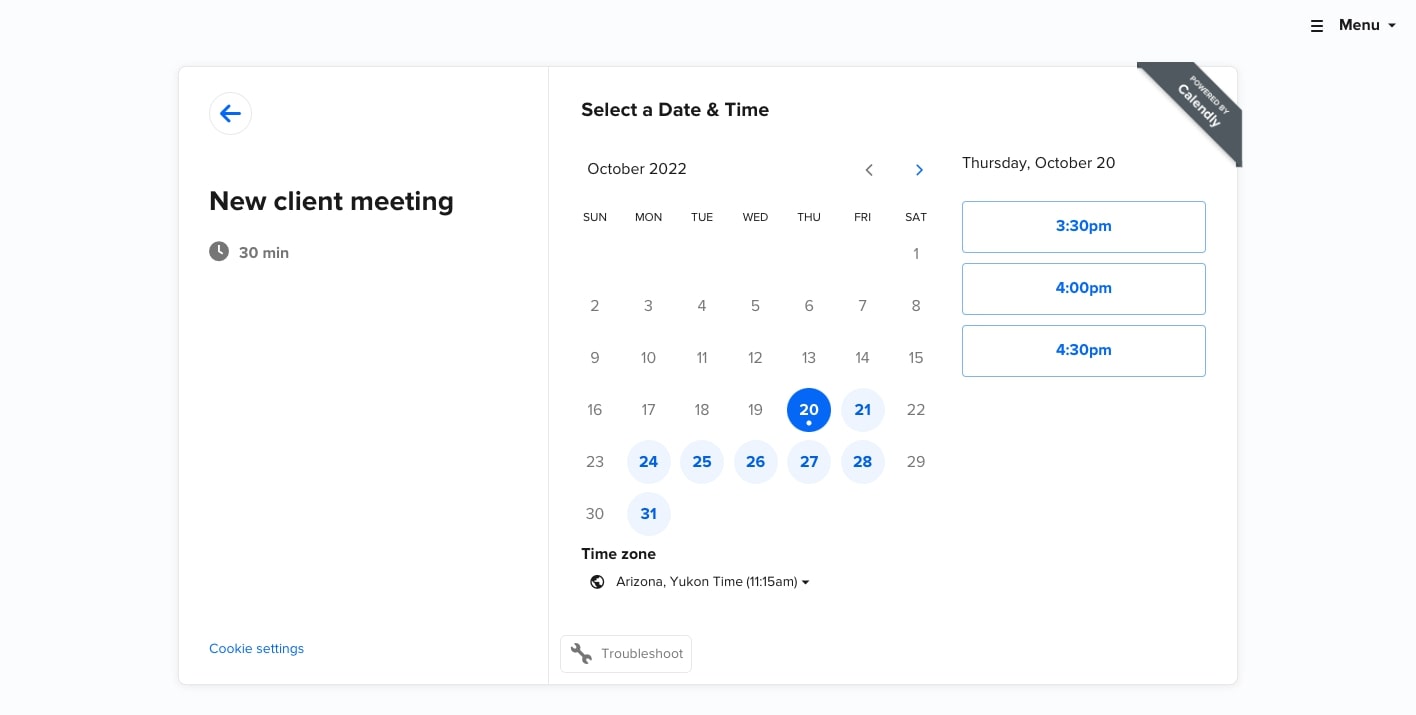Select the currently highlighted October 20 date
This screenshot has width=1416, height=715.
click(x=808, y=409)
